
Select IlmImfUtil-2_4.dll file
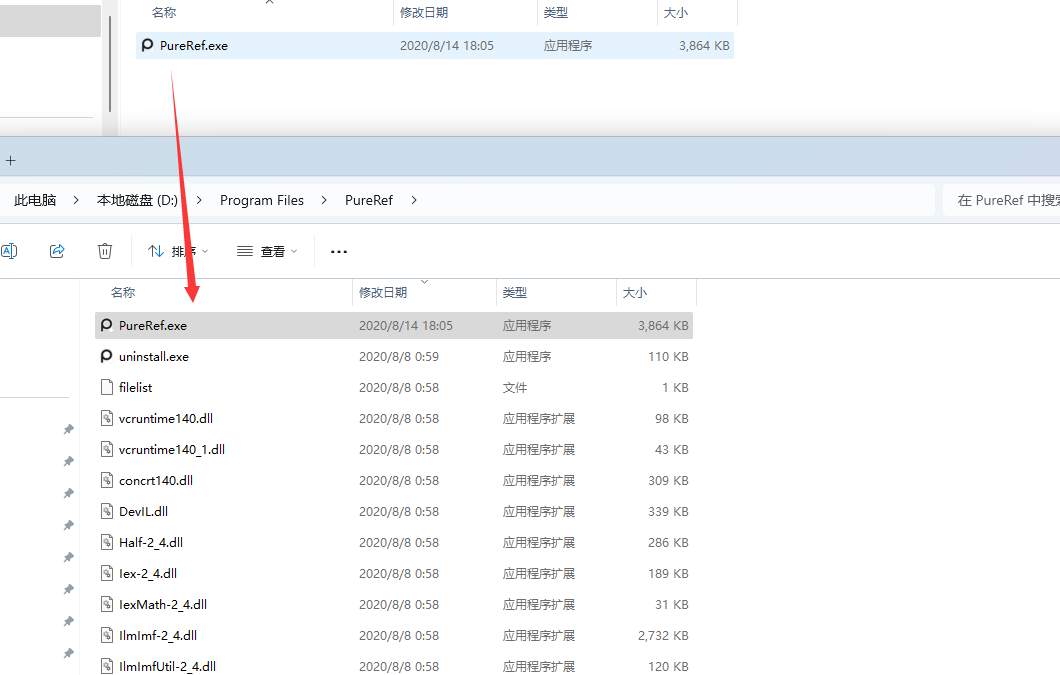point(394,666)
